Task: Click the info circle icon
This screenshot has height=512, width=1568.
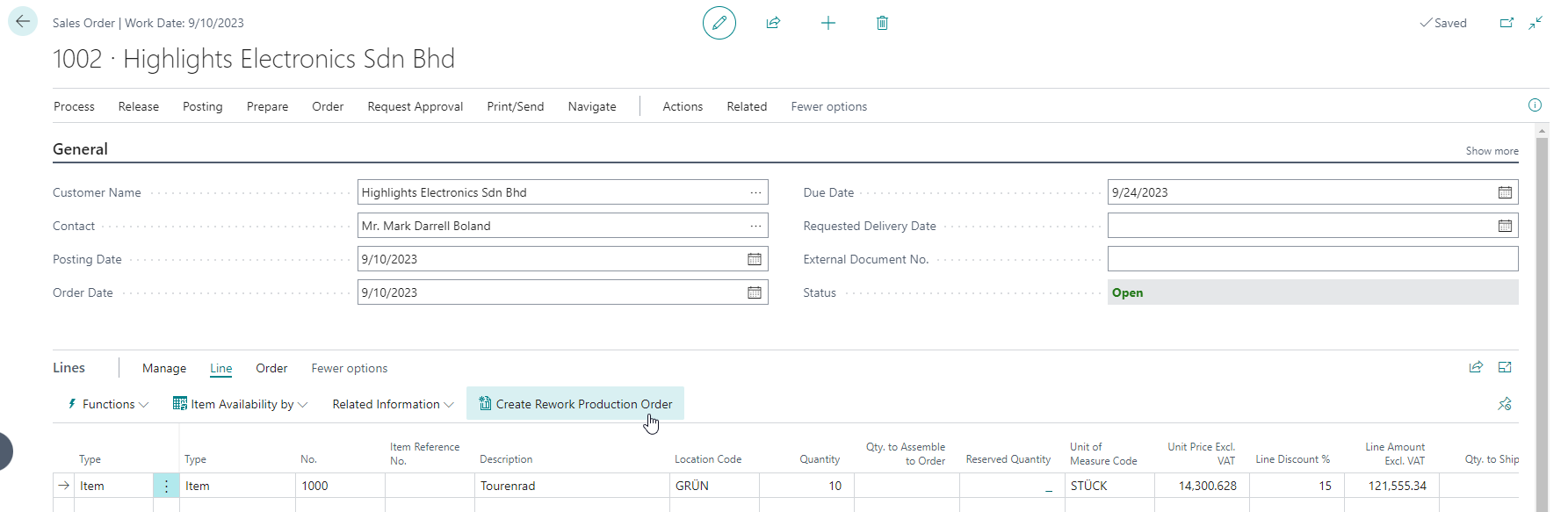Action: coord(1535,105)
